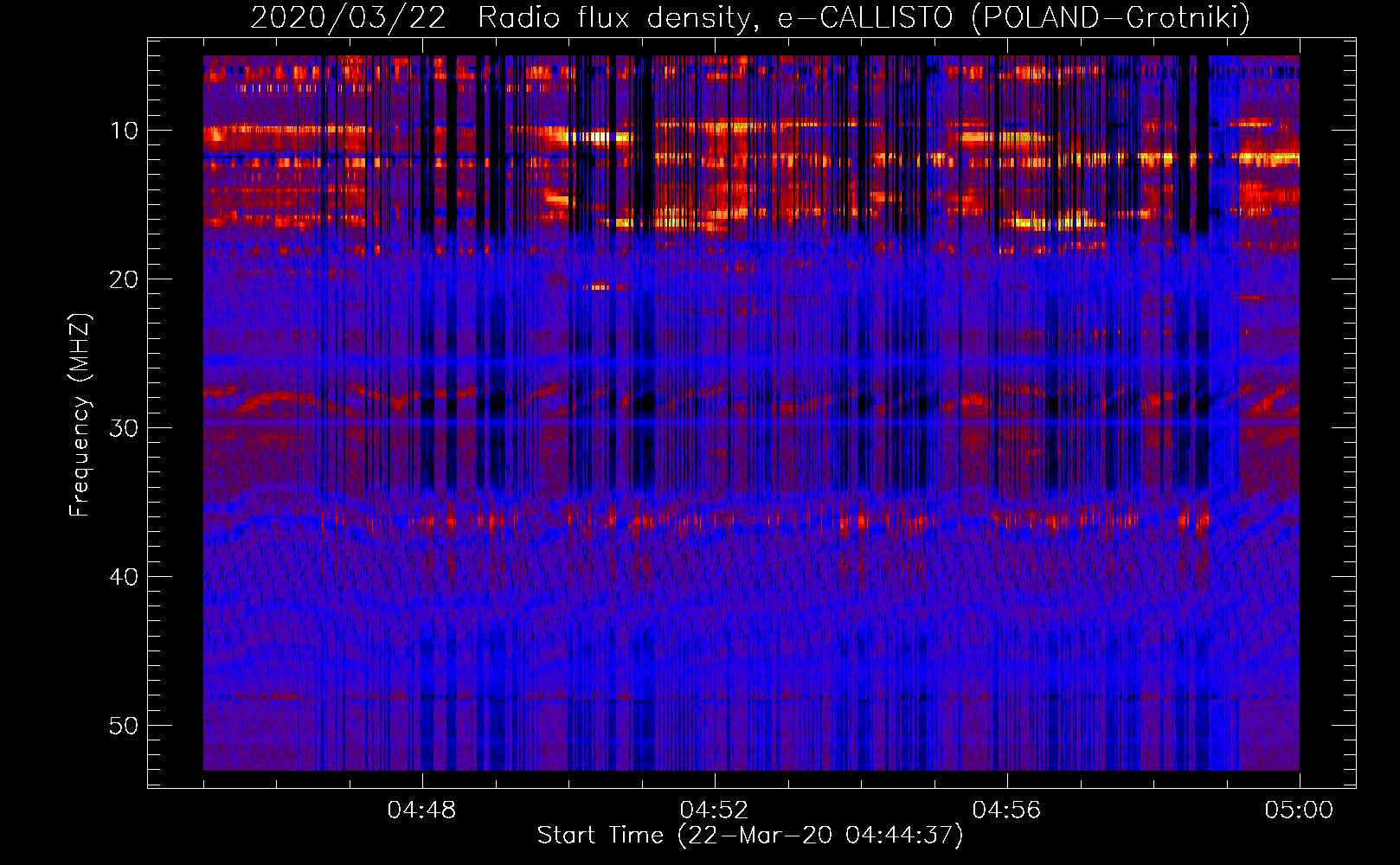Click the 20 MHz frequency tick label
1400x865 pixels.
[x=125, y=279]
